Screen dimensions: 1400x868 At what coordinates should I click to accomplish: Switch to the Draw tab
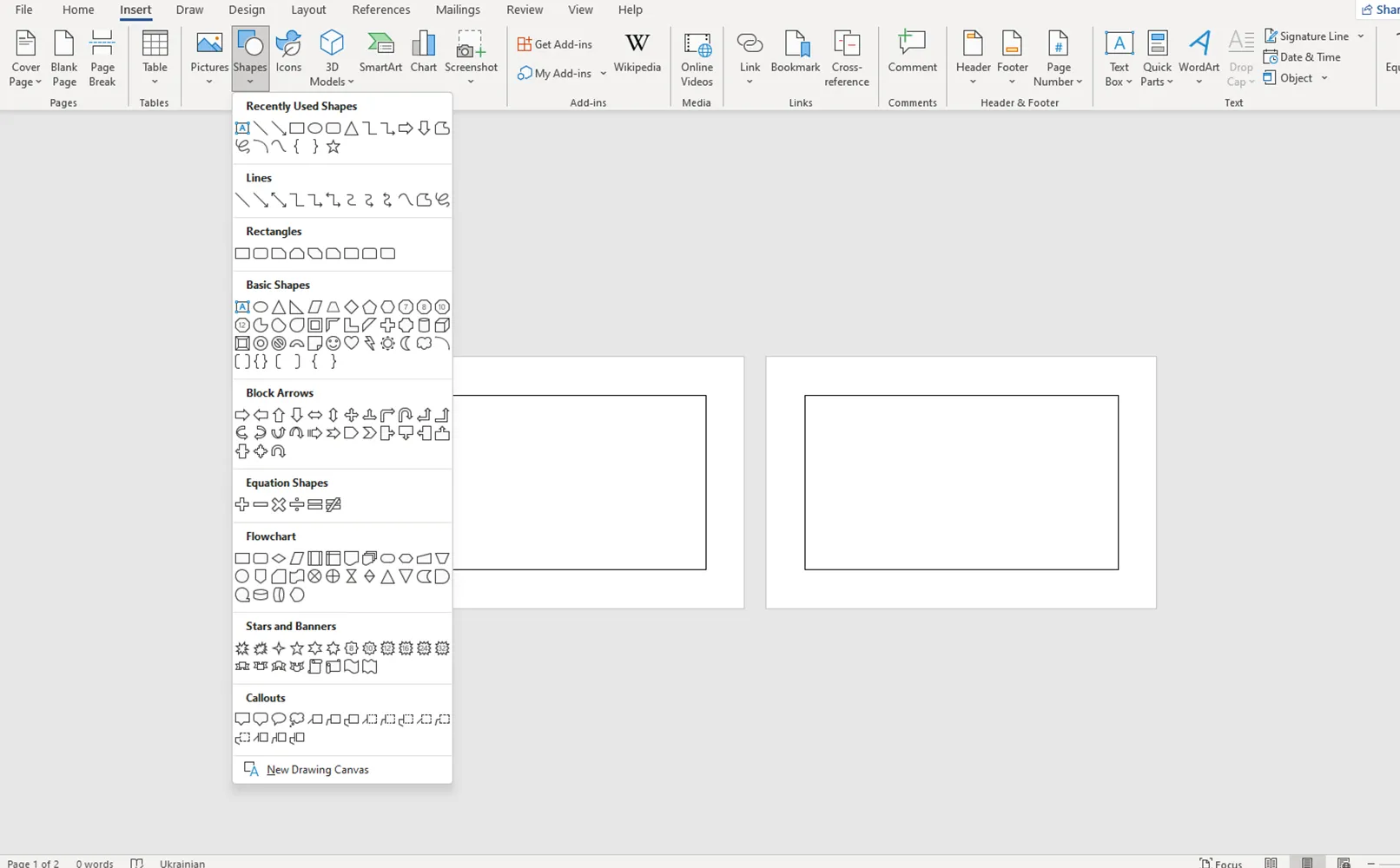pyautogui.click(x=189, y=10)
